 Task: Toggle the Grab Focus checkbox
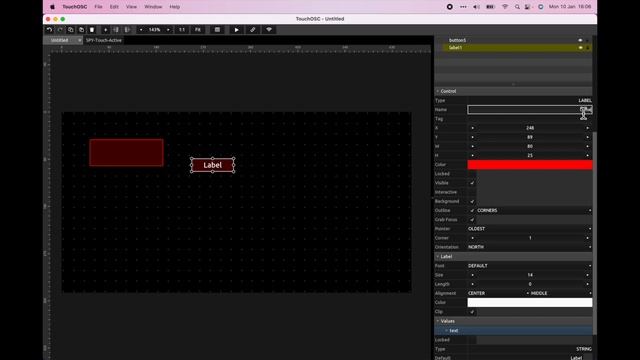click(472, 220)
